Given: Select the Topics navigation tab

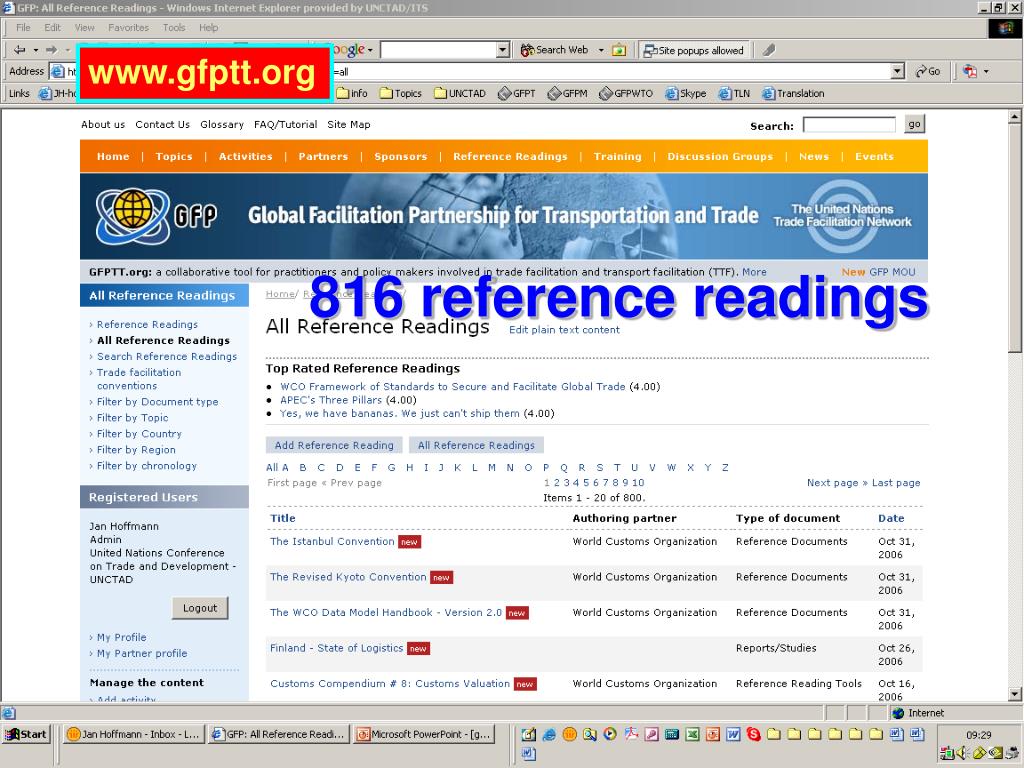Looking at the screenshot, I should tap(174, 157).
